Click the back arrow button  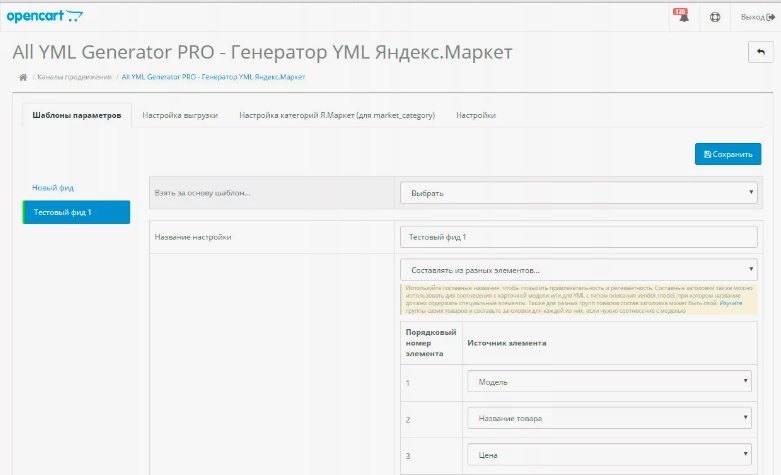pyautogui.click(x=761, y=52)
